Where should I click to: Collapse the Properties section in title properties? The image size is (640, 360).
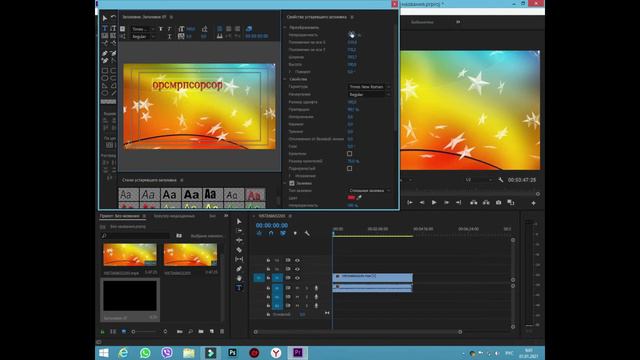pyautogui.click(x=285, y=79)
